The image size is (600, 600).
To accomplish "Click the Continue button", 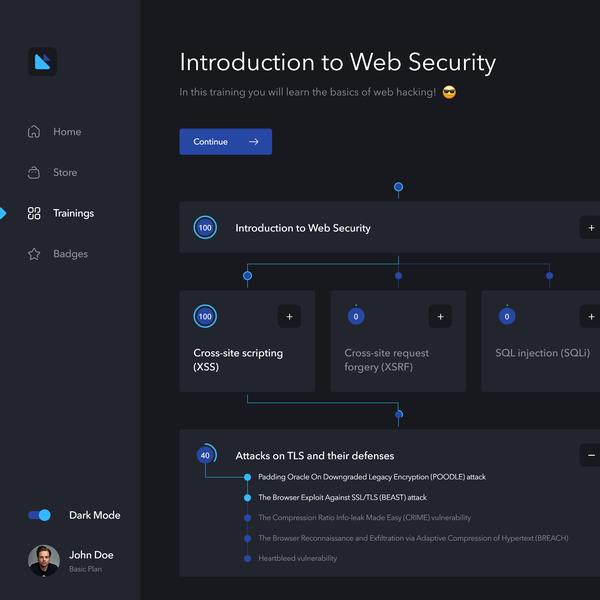I will pos(226,142).
